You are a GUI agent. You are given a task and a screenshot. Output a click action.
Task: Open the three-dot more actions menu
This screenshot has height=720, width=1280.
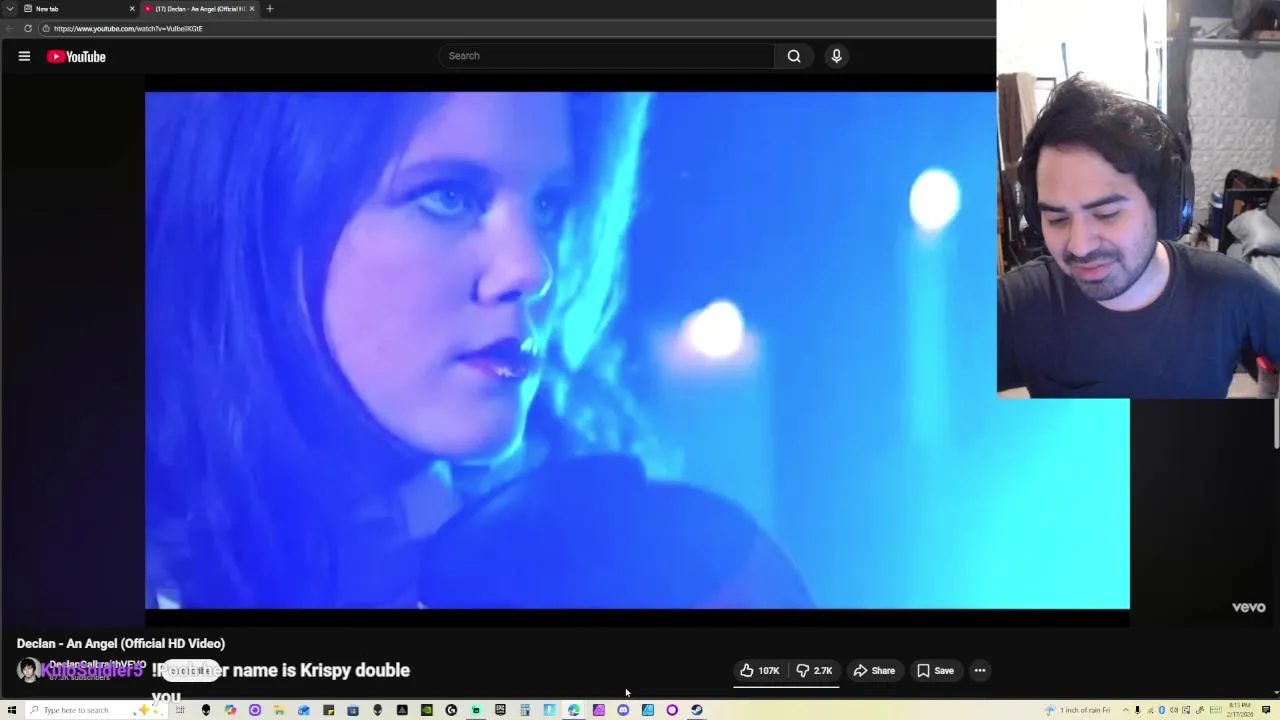980,671
